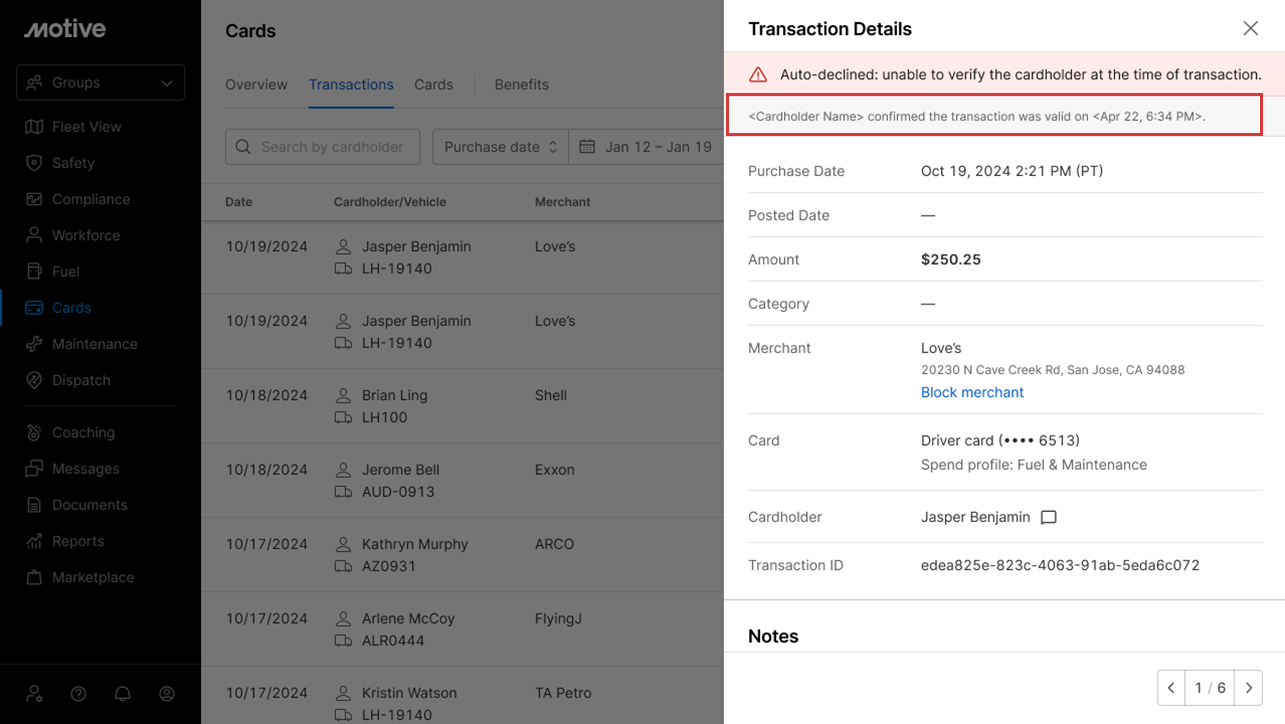
Task: Click the Motive logo
Action: (x=65, y=29)
